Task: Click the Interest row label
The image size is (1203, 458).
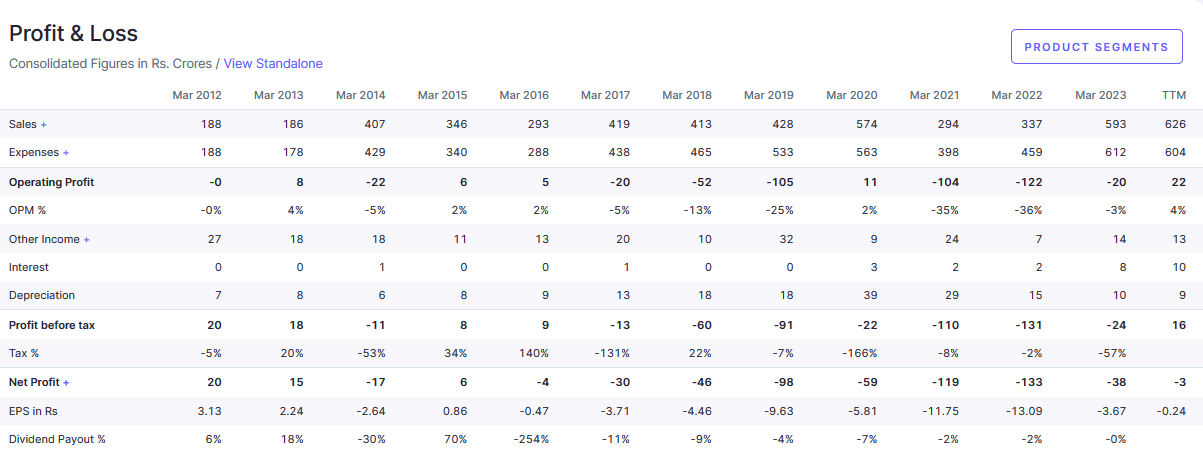Action: [x=29, y=267]
